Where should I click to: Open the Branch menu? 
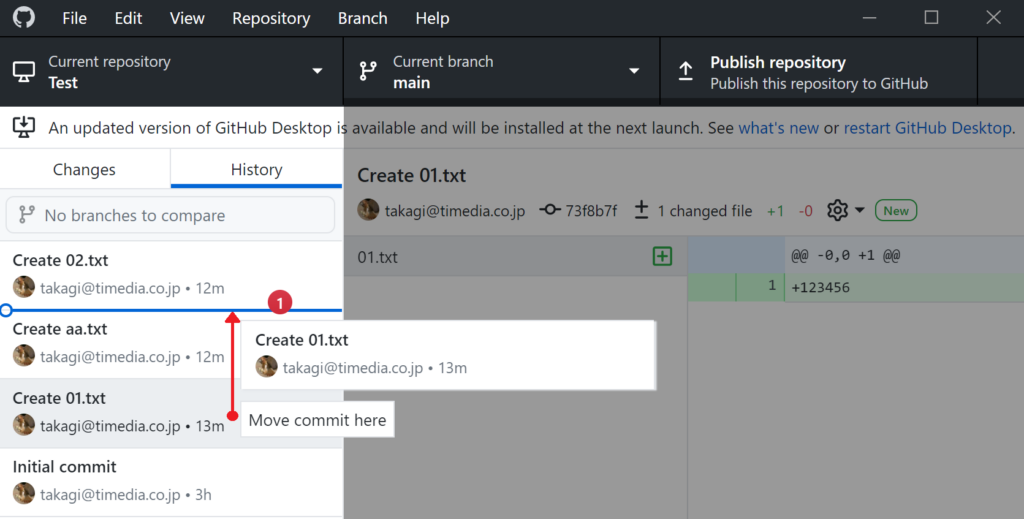(362, 18)
